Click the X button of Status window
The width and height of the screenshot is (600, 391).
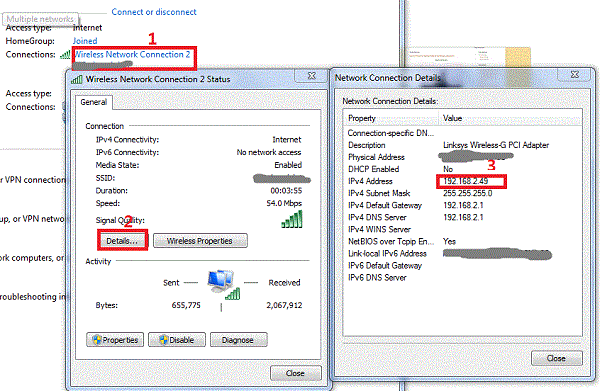pos(311,76)
